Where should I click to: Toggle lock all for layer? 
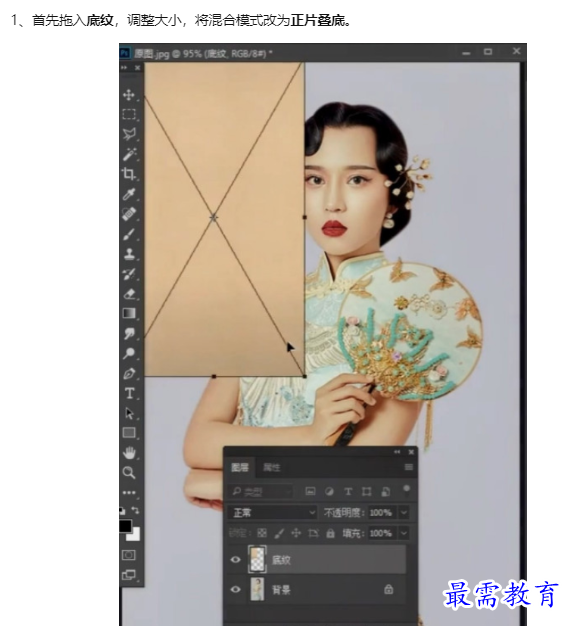(x=330, y=533)
